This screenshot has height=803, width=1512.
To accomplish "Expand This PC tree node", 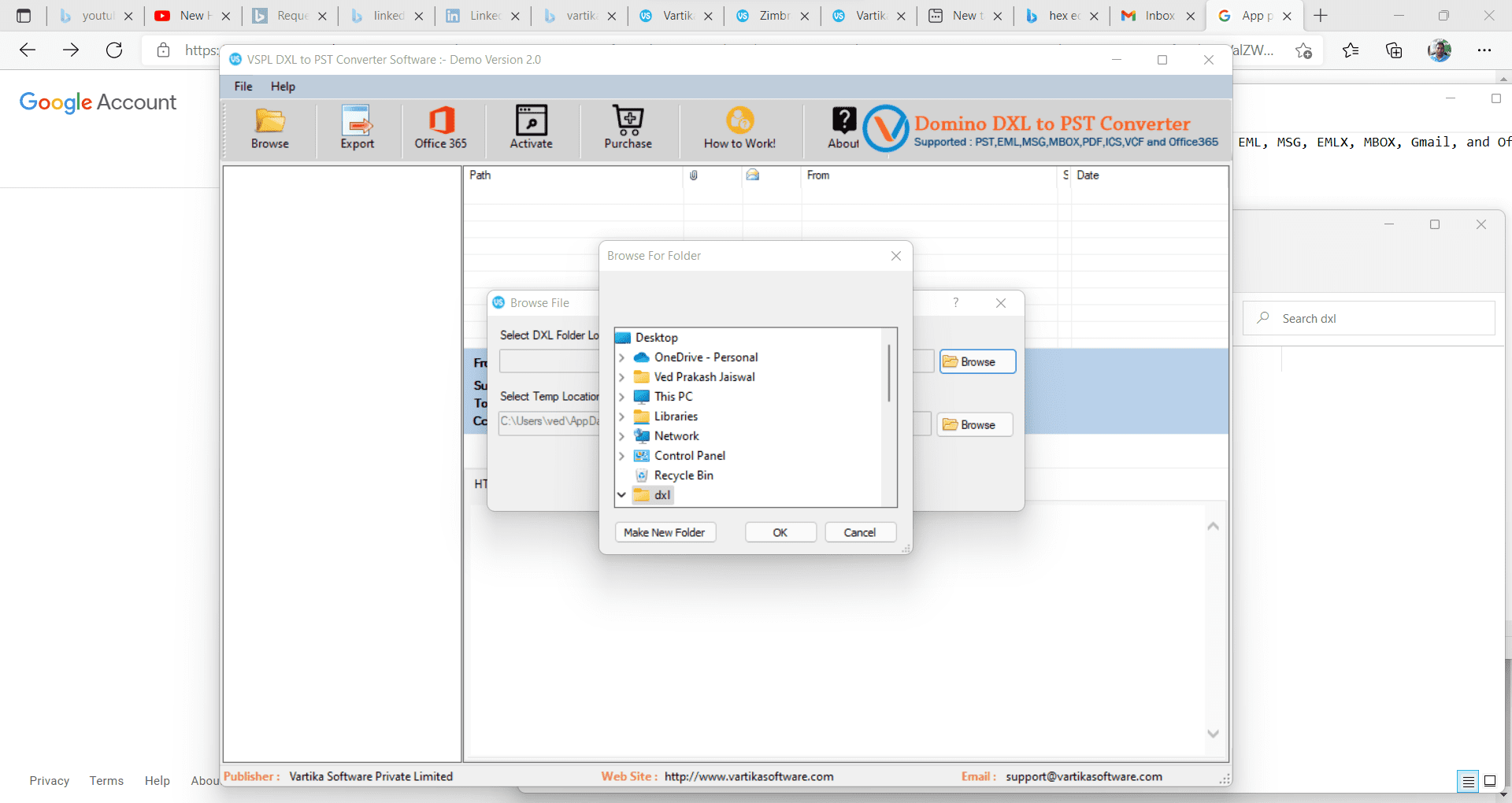I will (x=621, y=397).
